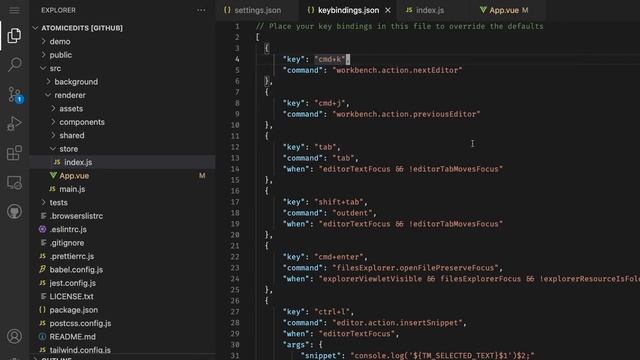Screen dimensions: 640x360
Task: Click the JS icon beside postcss.config.js
Action: point(42,323)
